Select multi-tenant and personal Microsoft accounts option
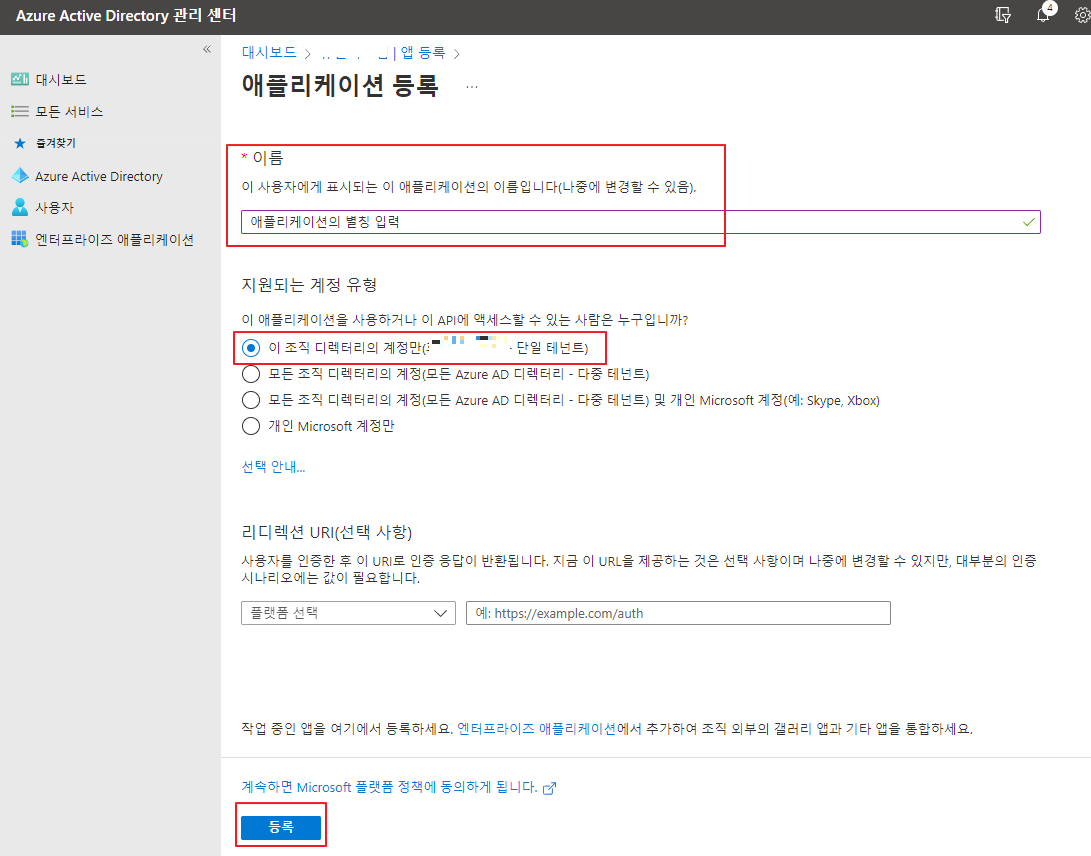1091x856 pixels. tap(251, 400)
